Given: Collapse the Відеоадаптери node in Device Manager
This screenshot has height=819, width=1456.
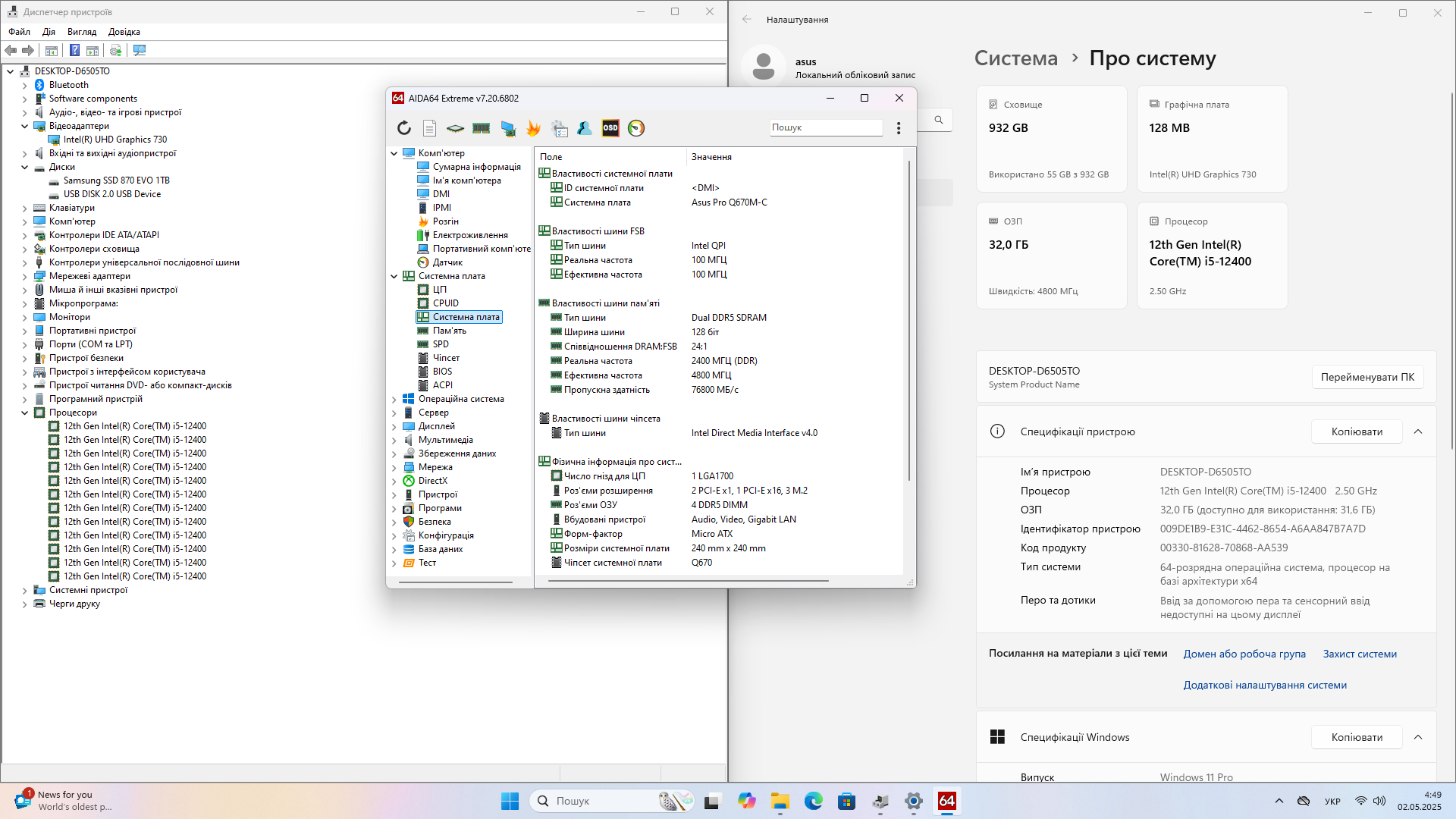Looking at the screenshot, I should (24, 127).
